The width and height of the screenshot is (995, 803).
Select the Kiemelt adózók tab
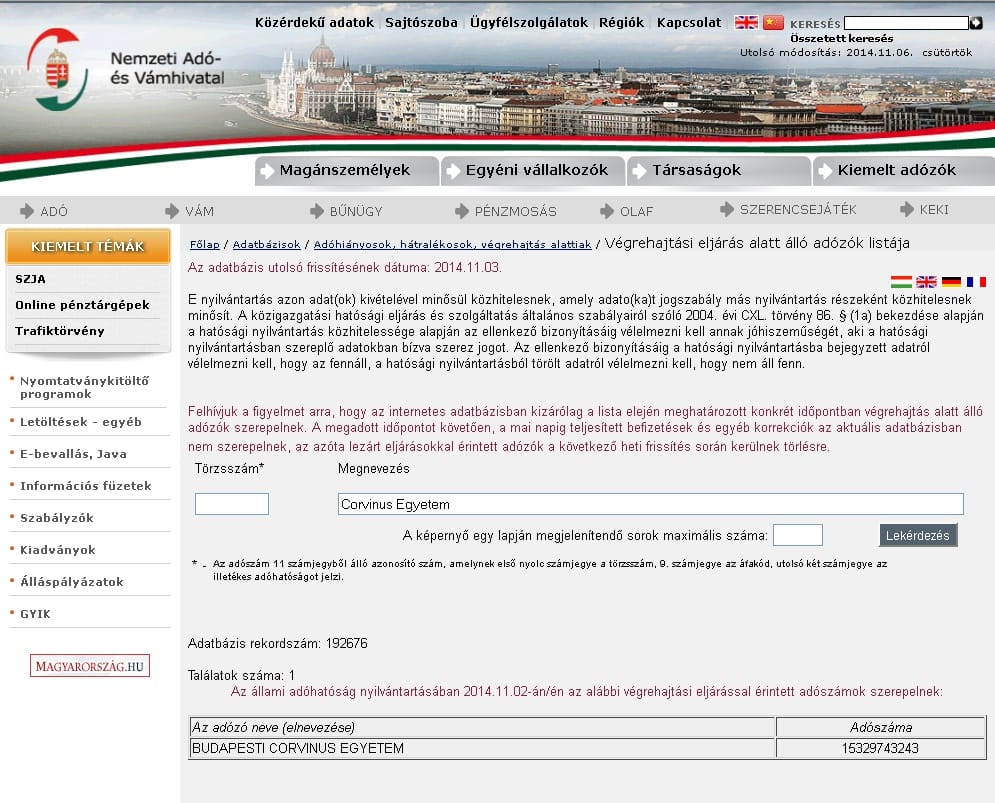coord(904,170)
